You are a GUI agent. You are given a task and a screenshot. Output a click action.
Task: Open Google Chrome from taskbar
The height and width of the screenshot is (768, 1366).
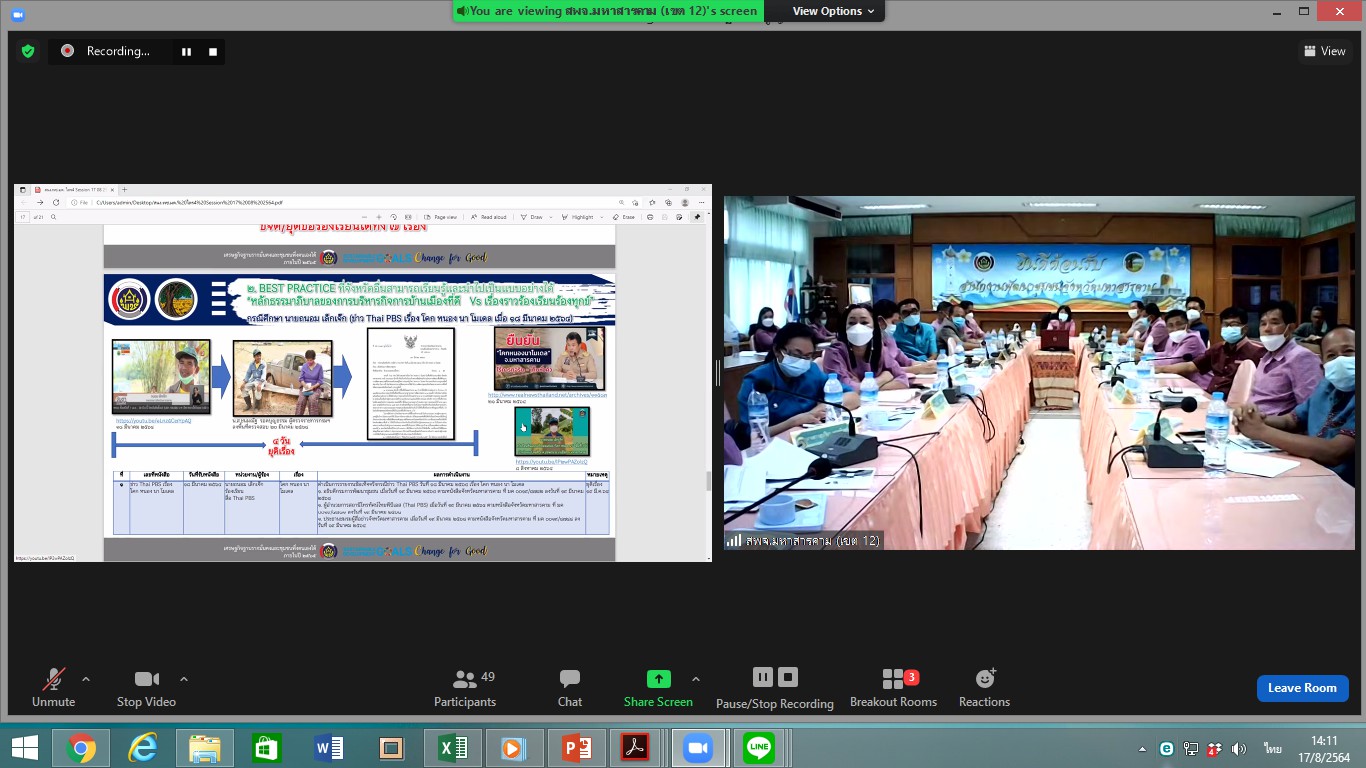pyautogui.click(x=81, y=748)
